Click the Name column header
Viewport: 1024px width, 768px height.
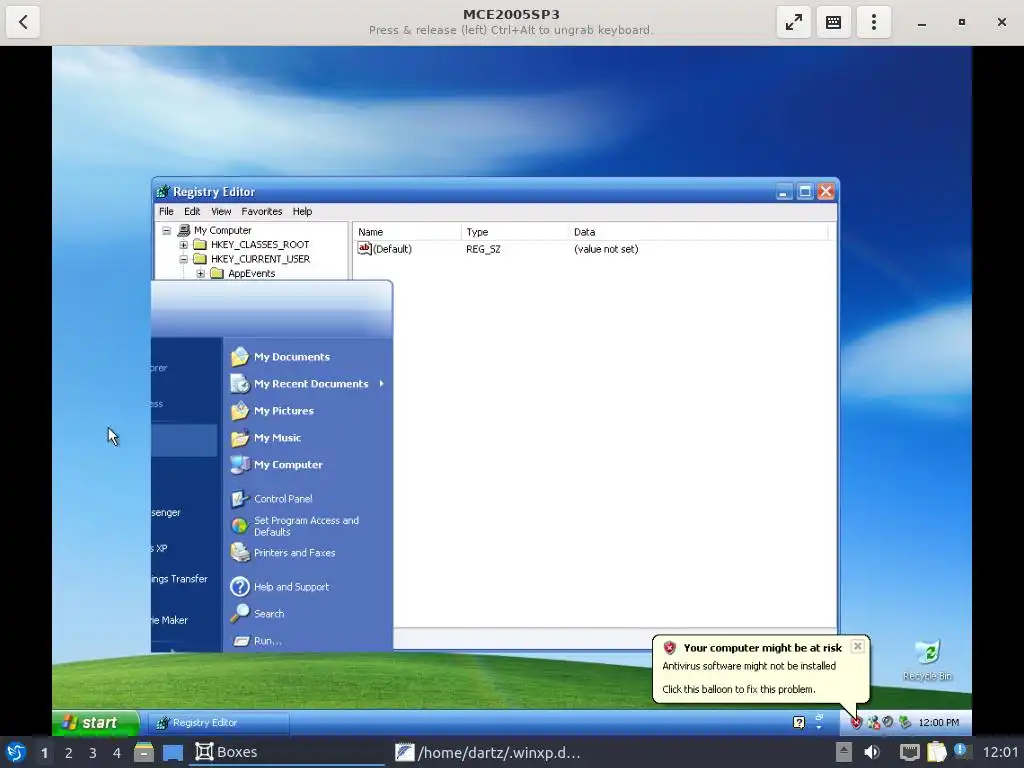click(407, 232)
